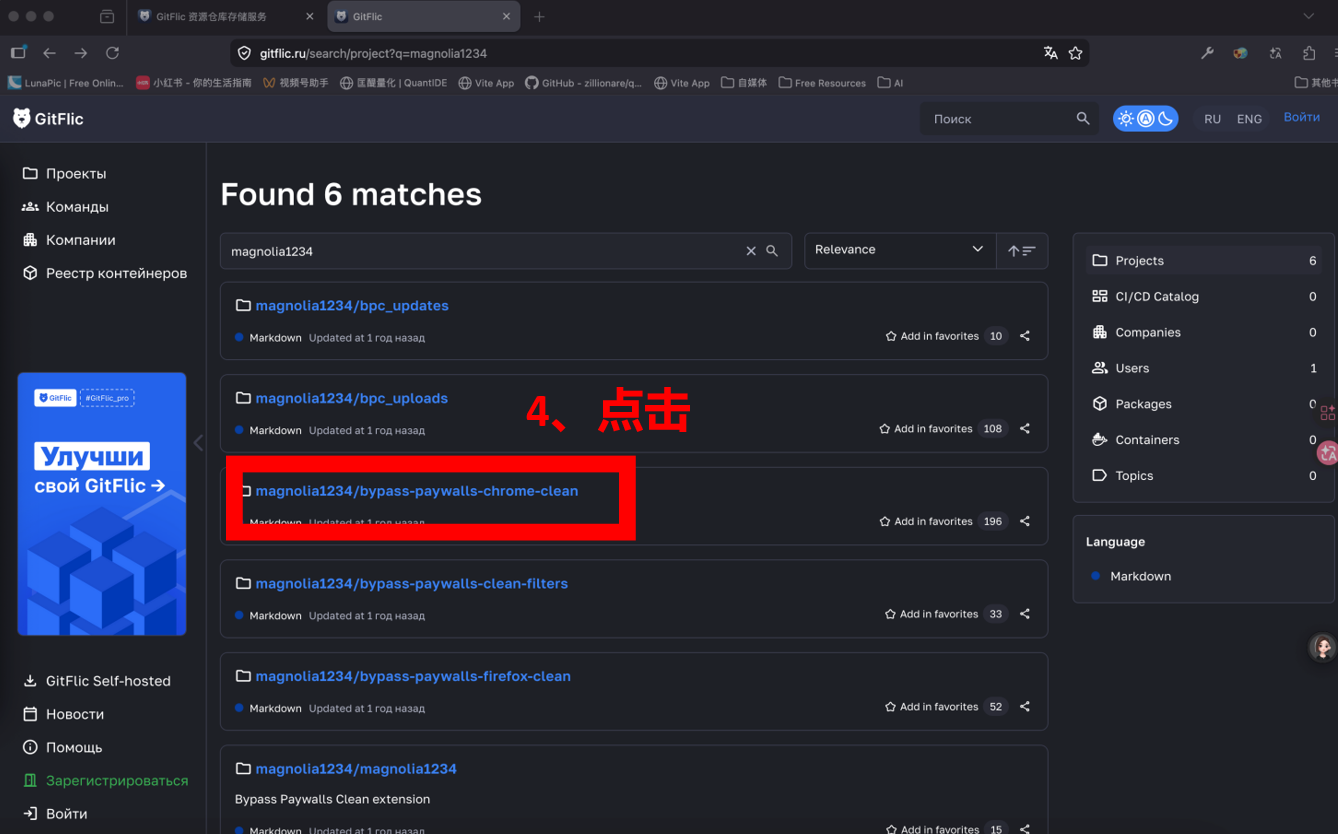Switch to dark theme moon icon
Viewport: 1338px width, 834px height.
(x=1165, y=118)
